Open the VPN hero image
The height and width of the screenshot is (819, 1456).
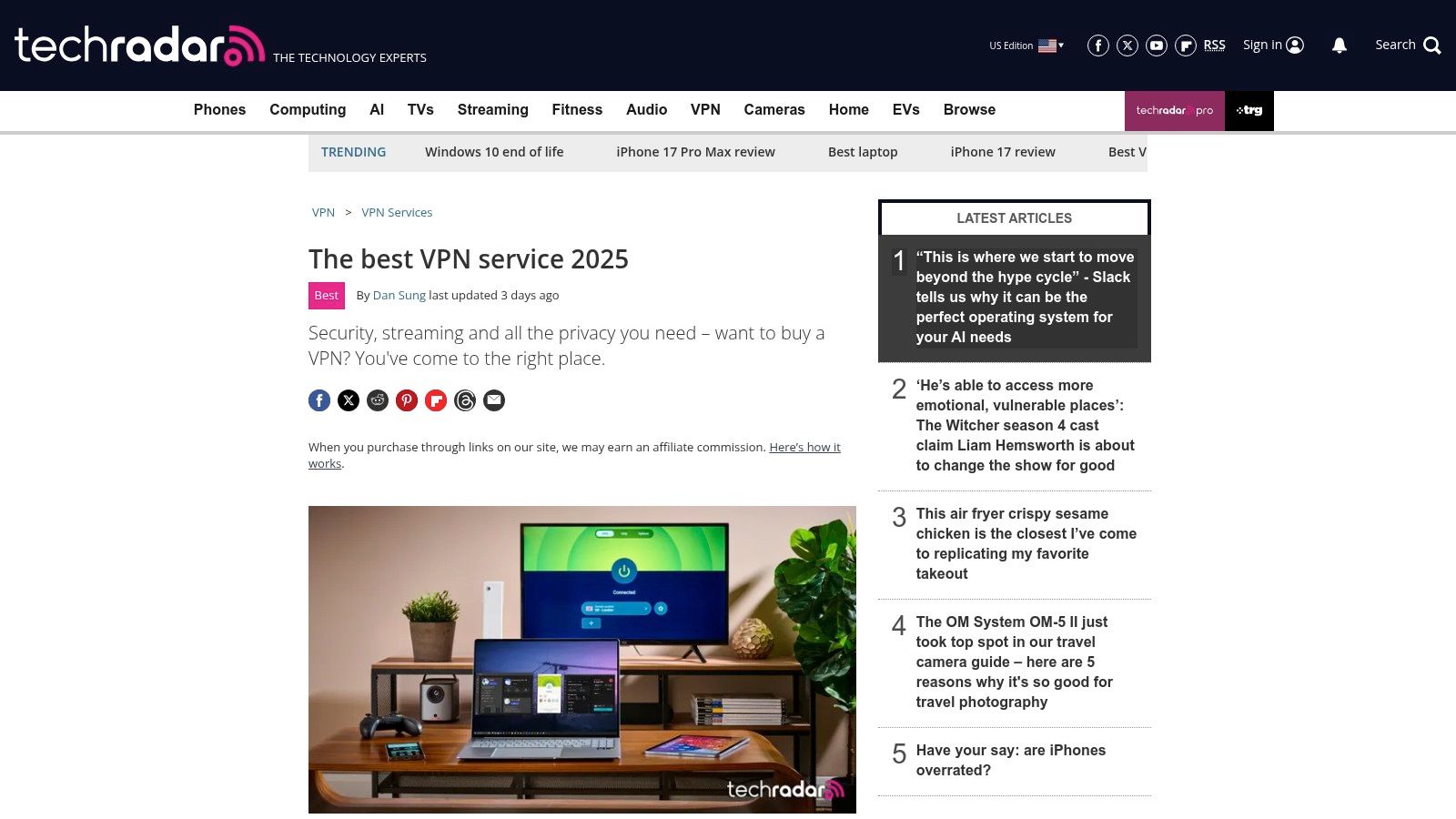coord(582,660)
